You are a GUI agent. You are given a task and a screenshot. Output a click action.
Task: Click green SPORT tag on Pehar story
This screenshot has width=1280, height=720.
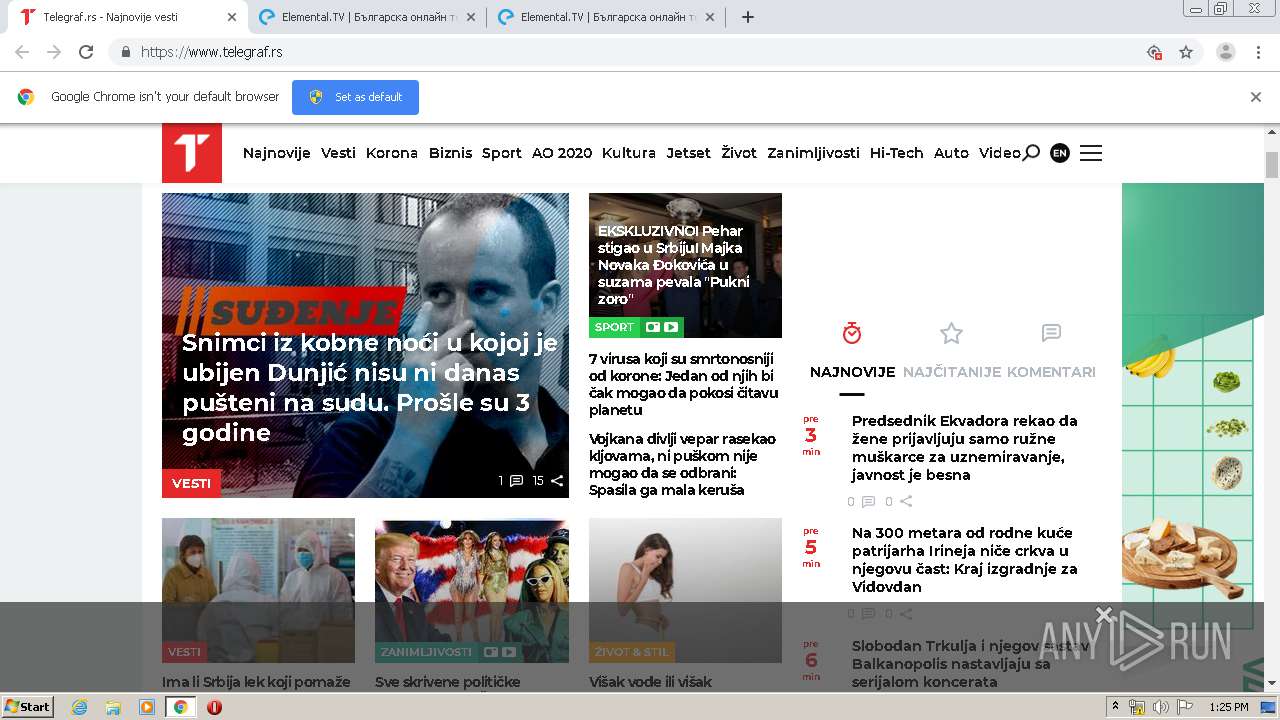(614, 327)
